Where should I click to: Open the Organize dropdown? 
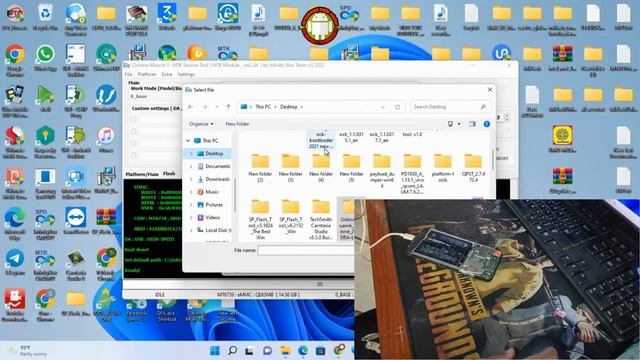[x=201, y=124]
